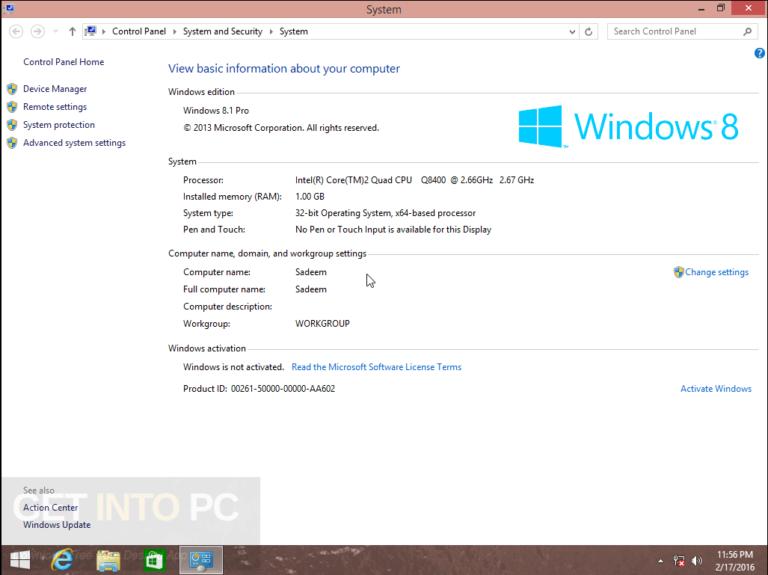Expand breadcrumb arrow before Control Panel

pyautogui.click(x=104, y=31)
